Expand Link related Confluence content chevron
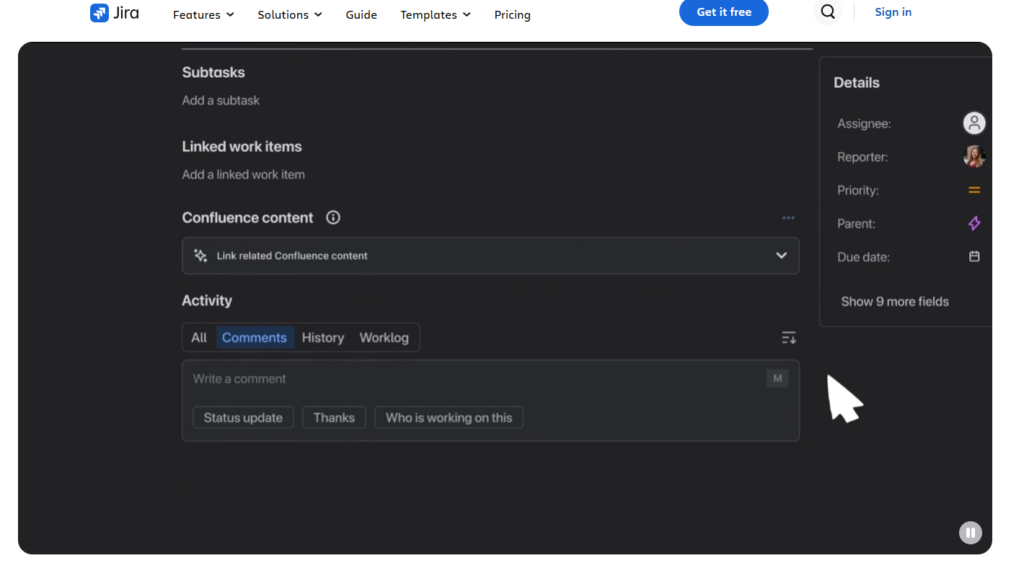Screen dimensions: 1024x571 point(781,255)
